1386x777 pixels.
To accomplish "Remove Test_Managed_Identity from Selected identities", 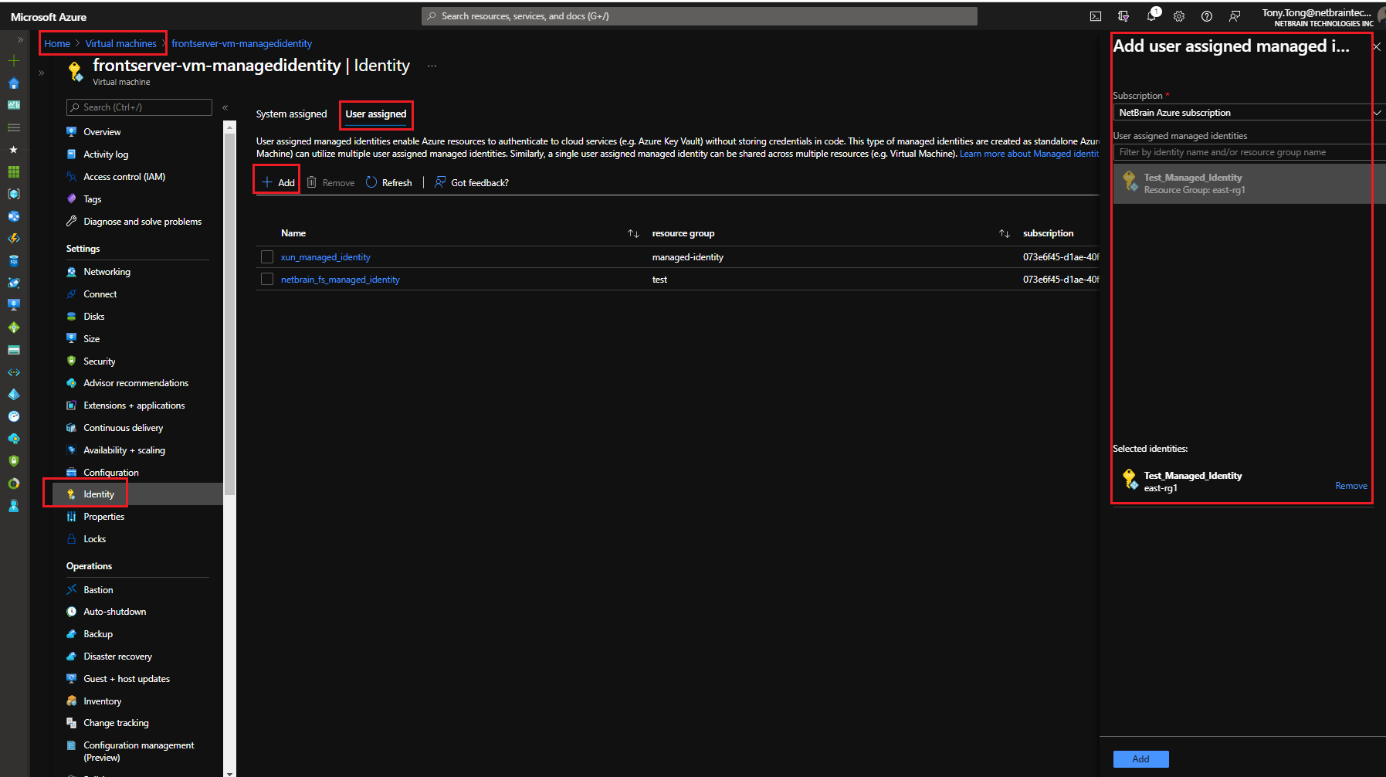I will pyautogui.click(x=1351, y=486).
